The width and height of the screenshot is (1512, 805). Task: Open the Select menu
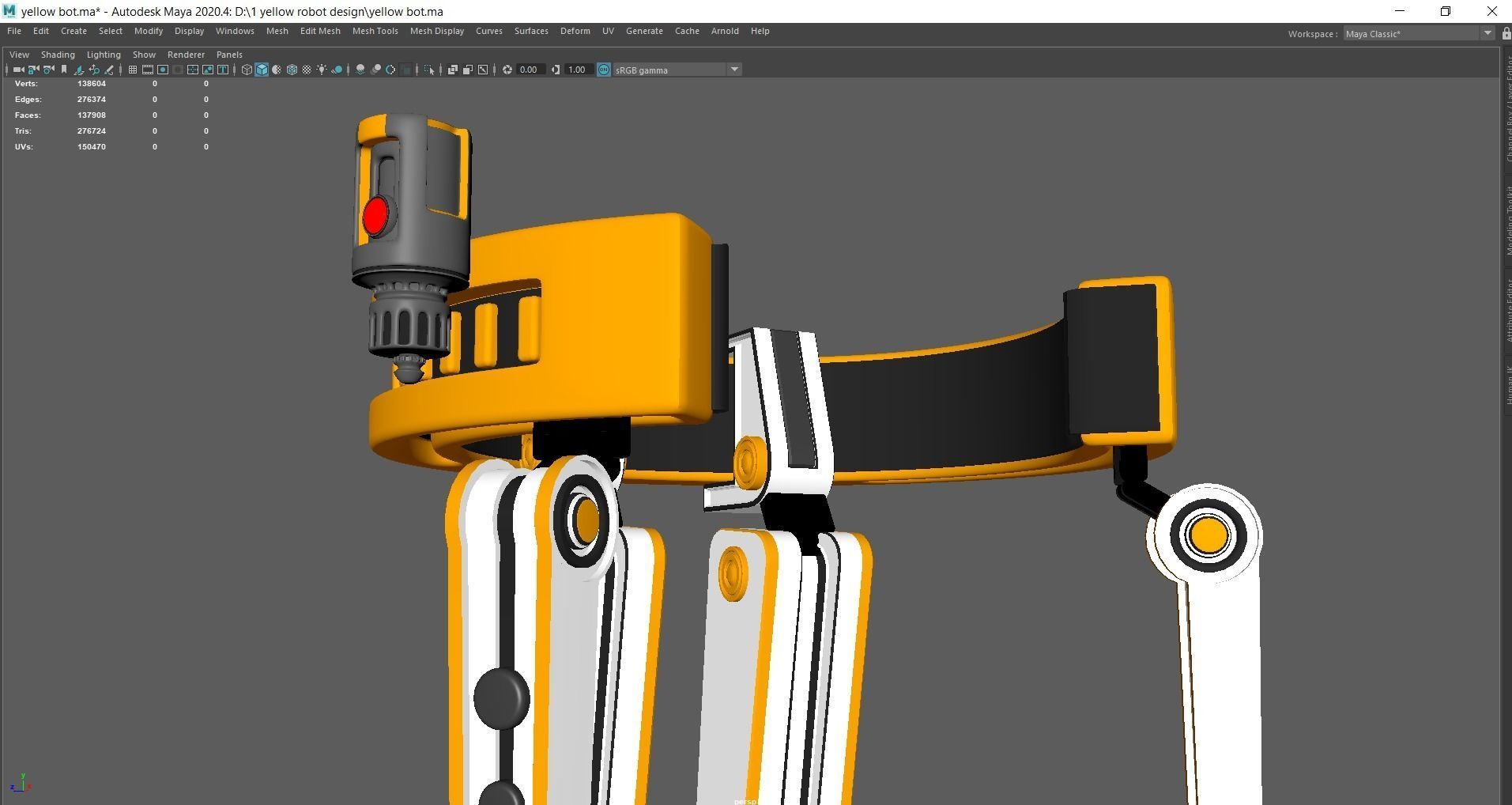click(111, 31)
